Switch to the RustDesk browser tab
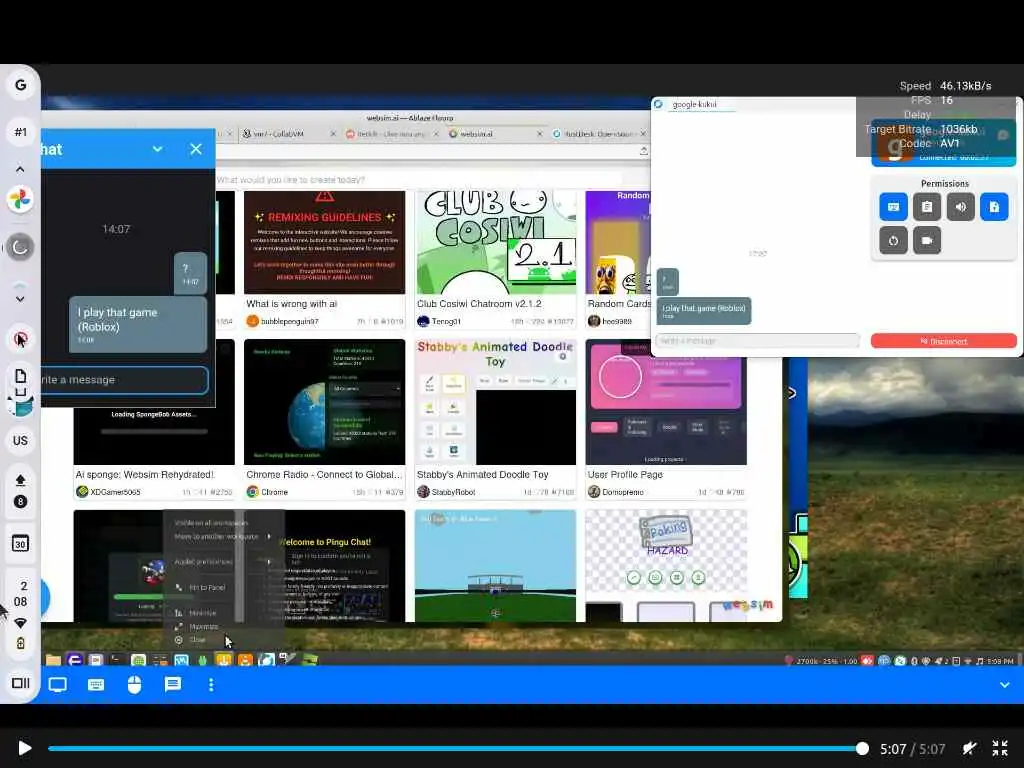 599,134
